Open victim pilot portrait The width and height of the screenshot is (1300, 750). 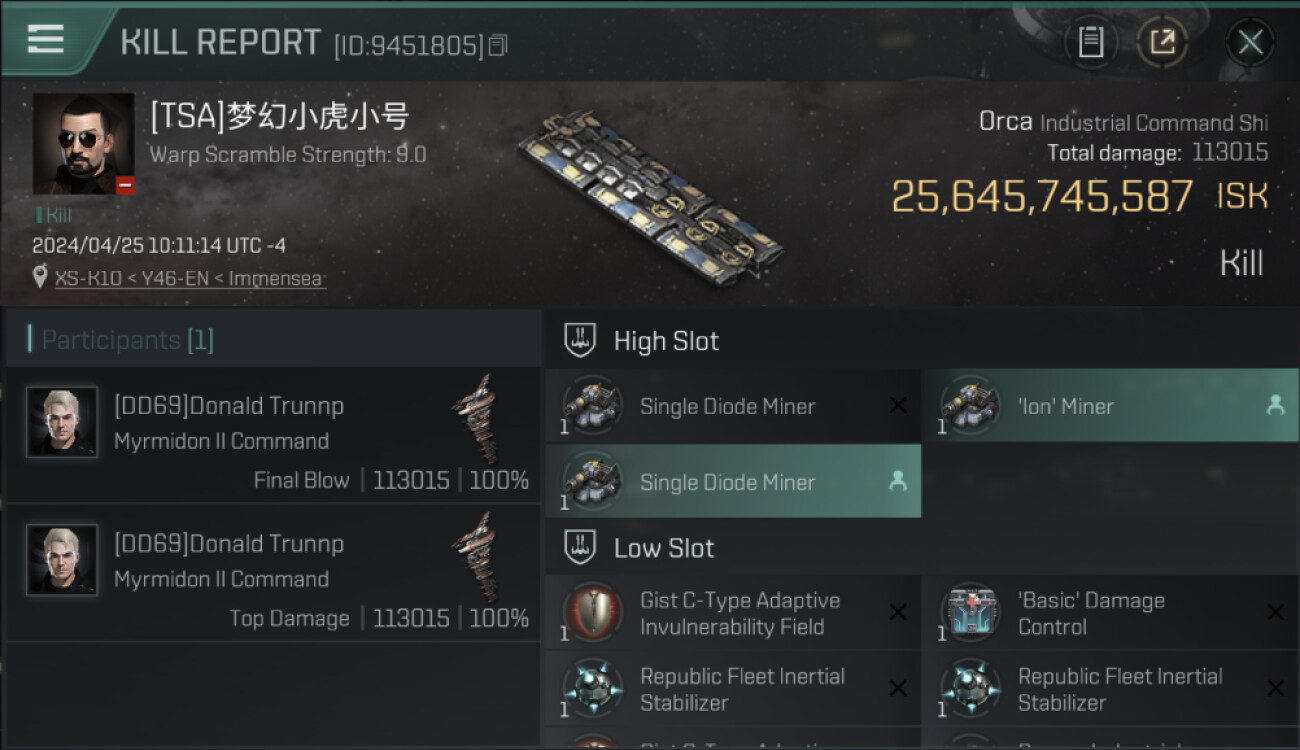coord(83,143)
